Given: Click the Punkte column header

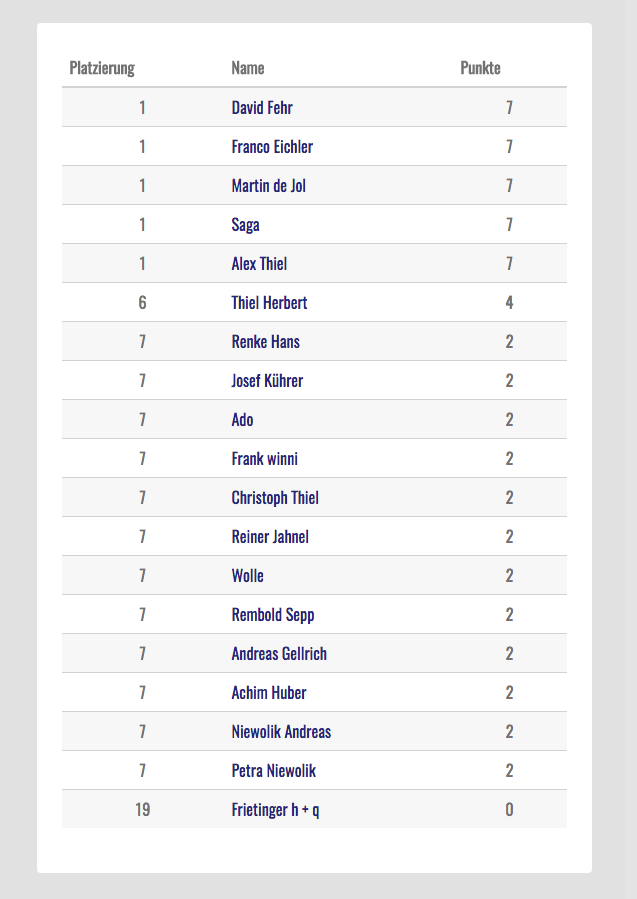Looking at the screenshot, I should [480, 68].
